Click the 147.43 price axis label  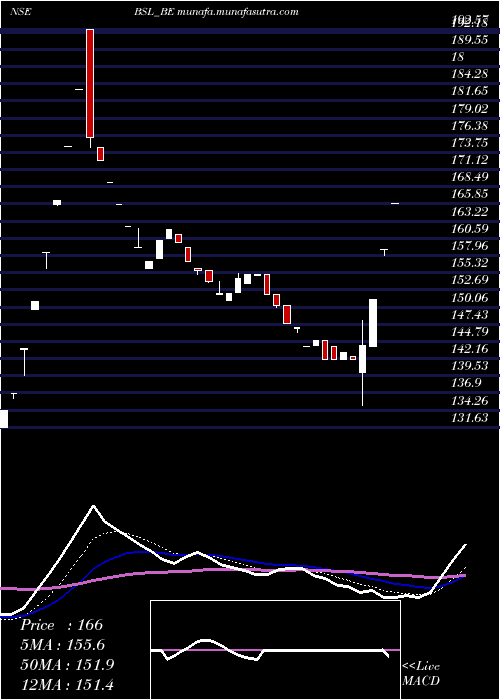click(469, 315)
